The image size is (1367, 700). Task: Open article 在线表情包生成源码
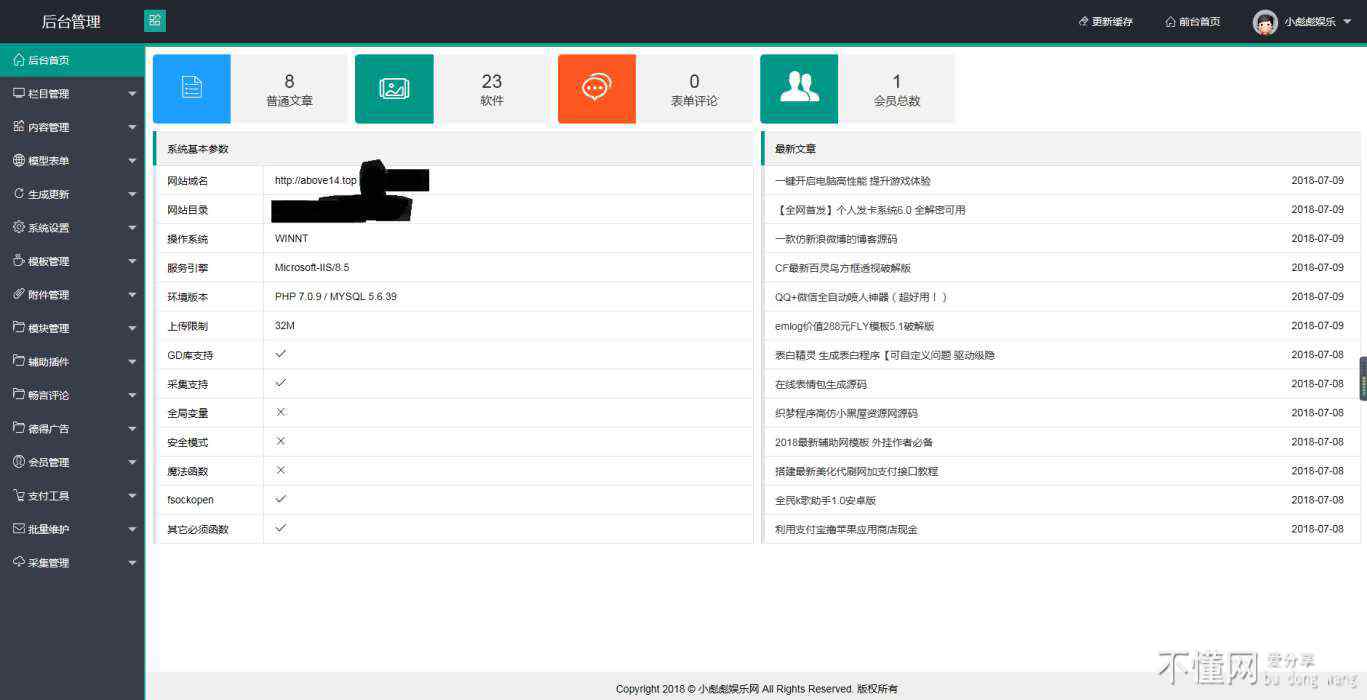820,384
